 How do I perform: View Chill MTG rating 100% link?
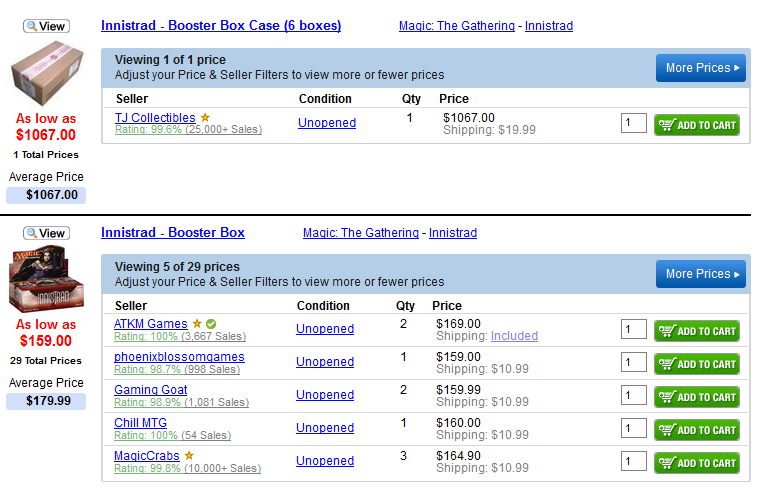point(173,435)
